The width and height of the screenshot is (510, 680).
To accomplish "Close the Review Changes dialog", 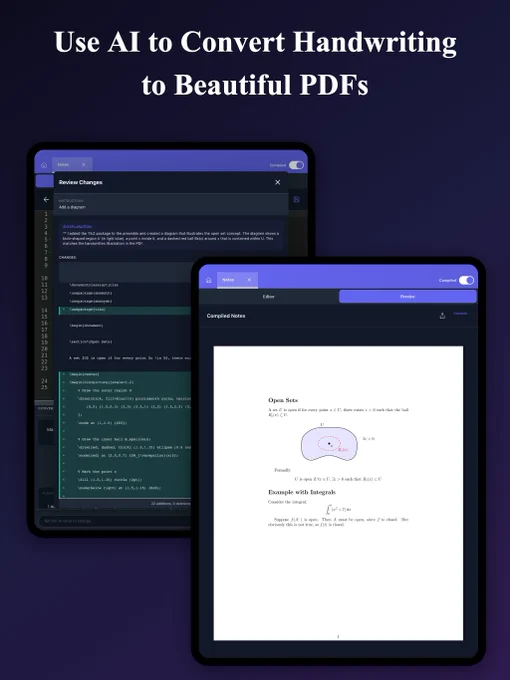I will [278, 183].
